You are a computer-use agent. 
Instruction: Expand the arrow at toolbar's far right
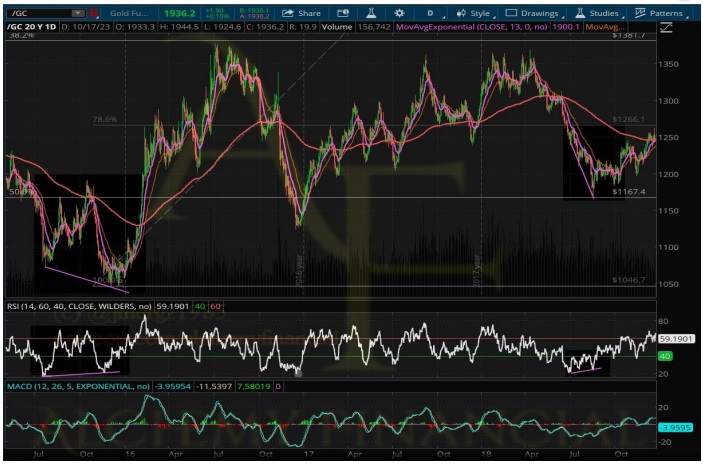click(x=691, y=13)
